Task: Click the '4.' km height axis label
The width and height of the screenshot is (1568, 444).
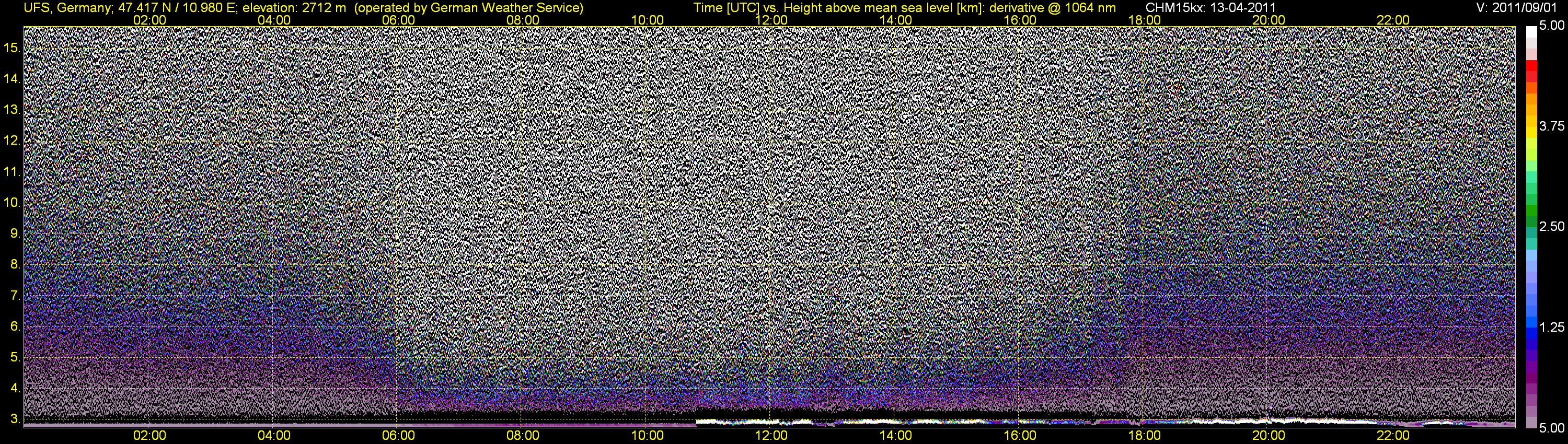Action: (15, 389)
